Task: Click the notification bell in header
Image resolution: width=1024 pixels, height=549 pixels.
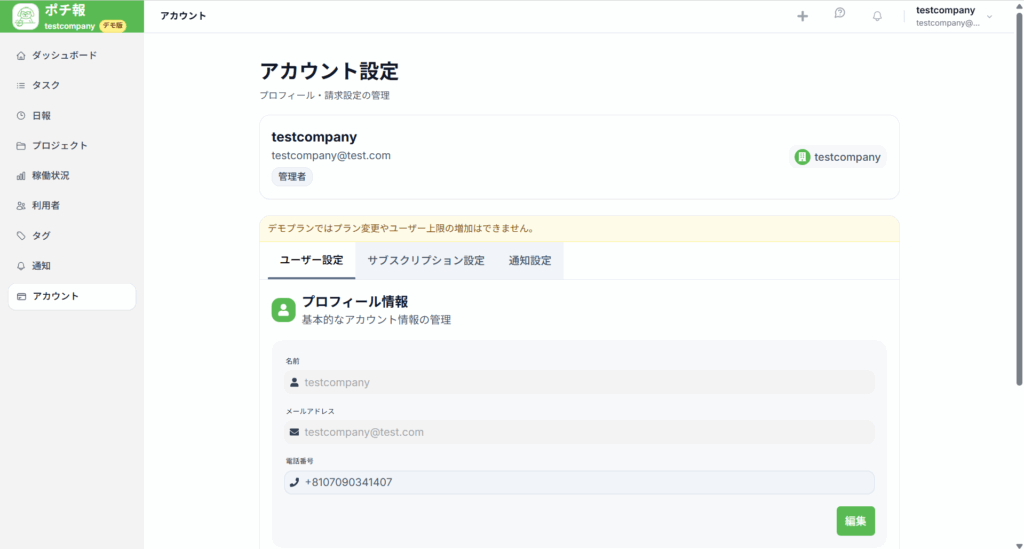Action: click(x=877, y=16)
